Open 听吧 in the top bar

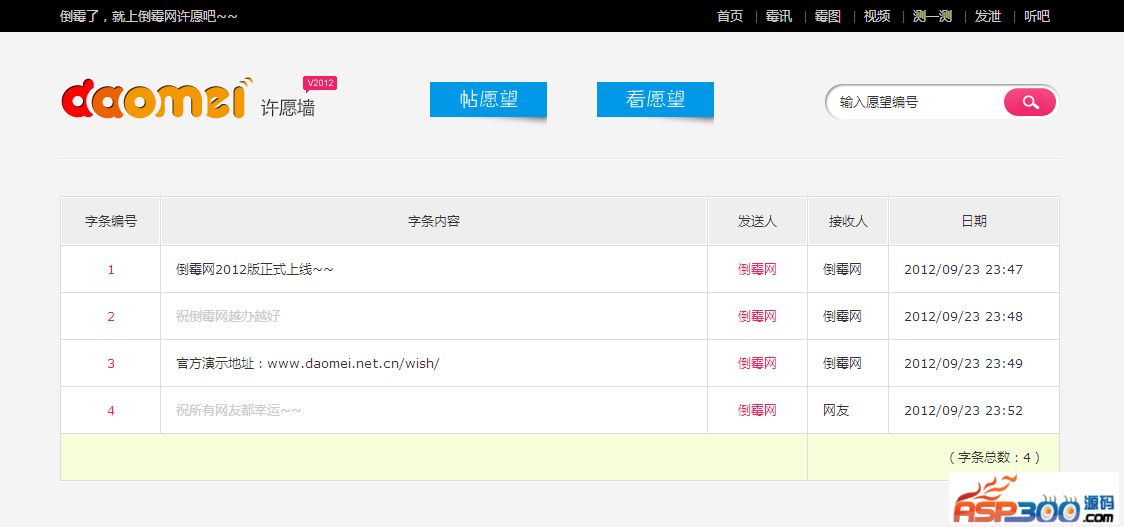click(1037, 16)
